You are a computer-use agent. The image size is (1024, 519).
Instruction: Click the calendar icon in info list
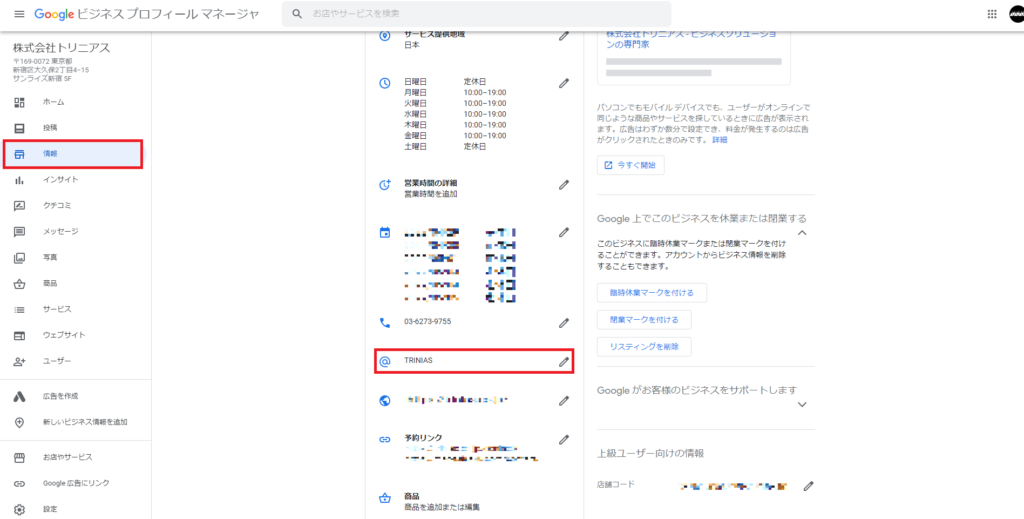pyautogui.click(x=385, y=232)
